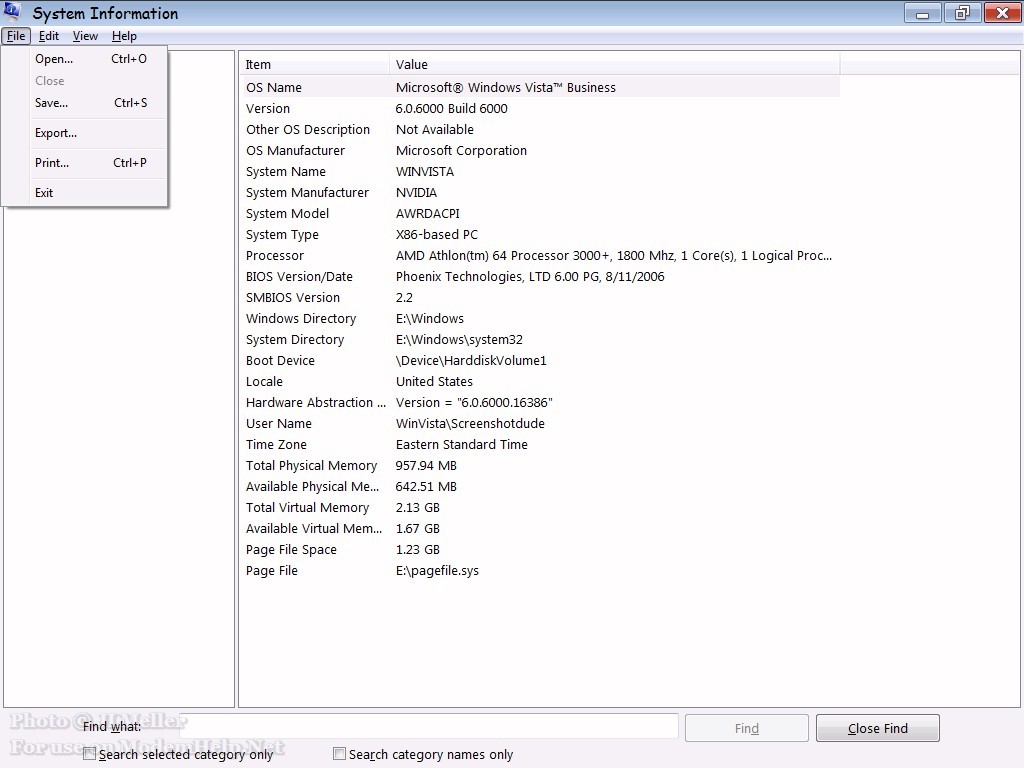The width and height of the screenshot is (1024, 768).
Task: Select Exit in the File menu
Action: [x=91, y=193]
